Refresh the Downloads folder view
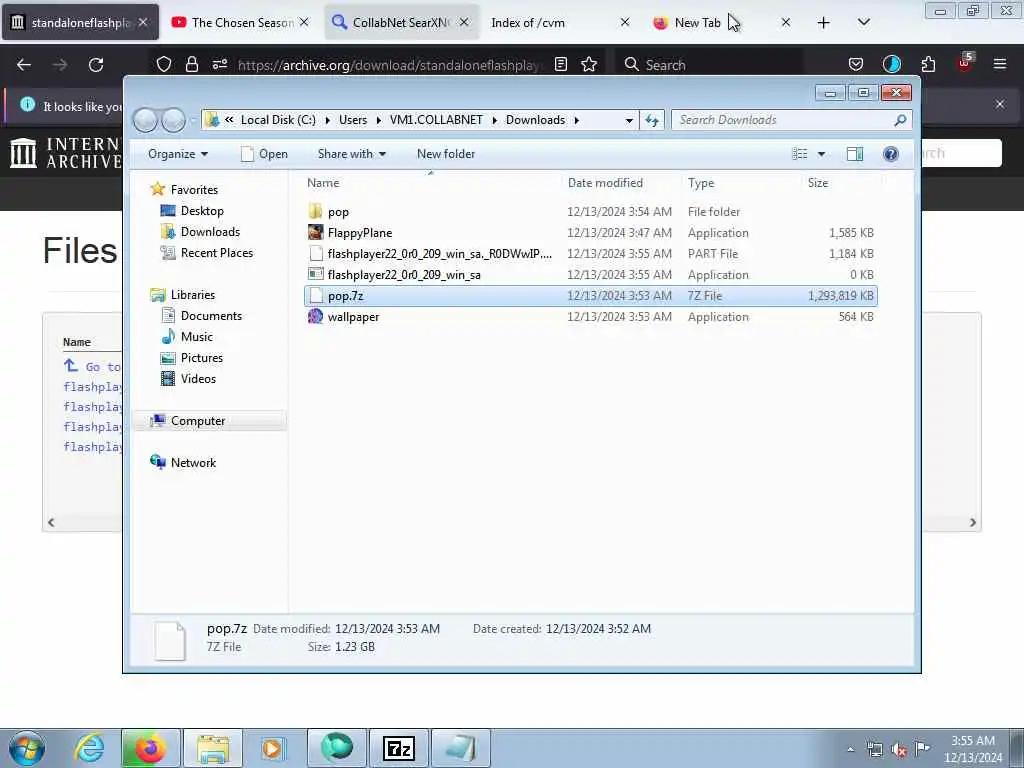 pos(652,120)
